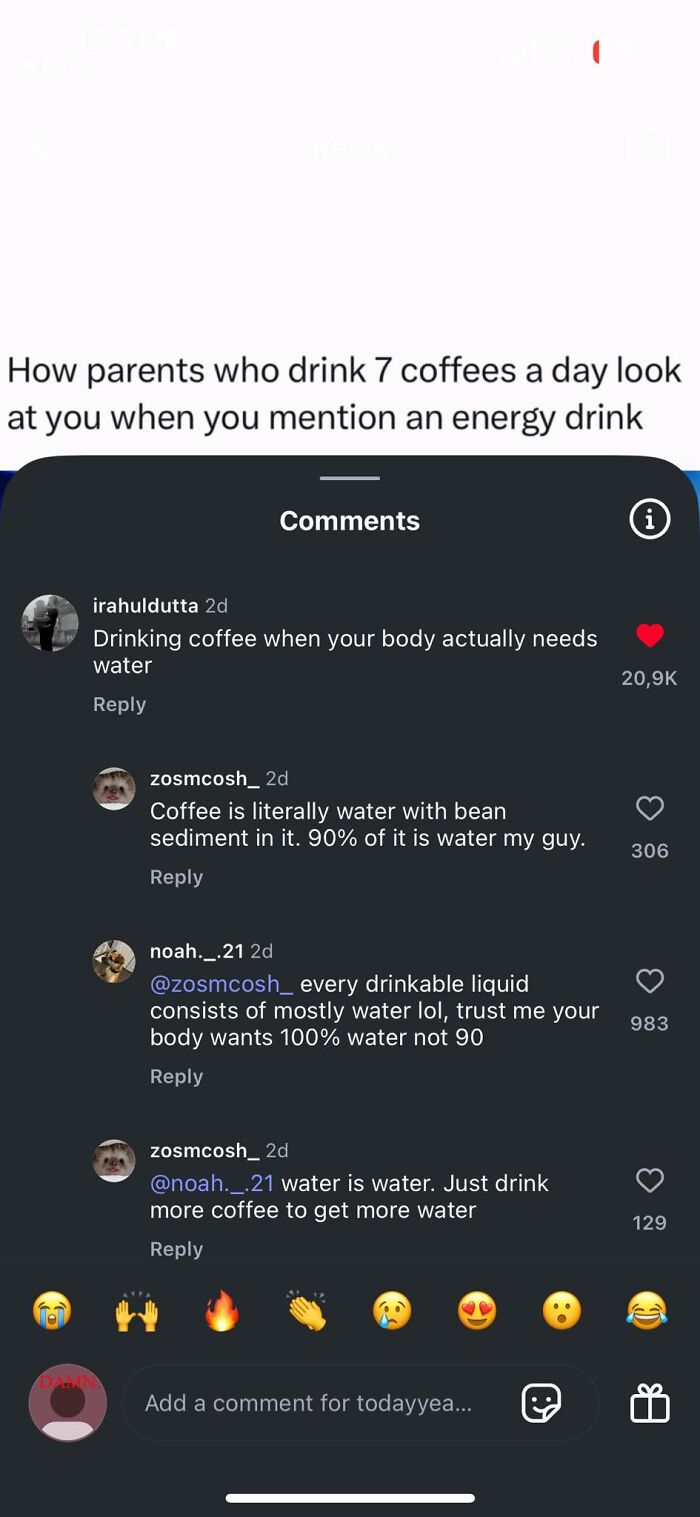View your own profile avatar near the comment bar
Image resolution: width=700 pixels, height=1517 pixels.
(67, 1402)
